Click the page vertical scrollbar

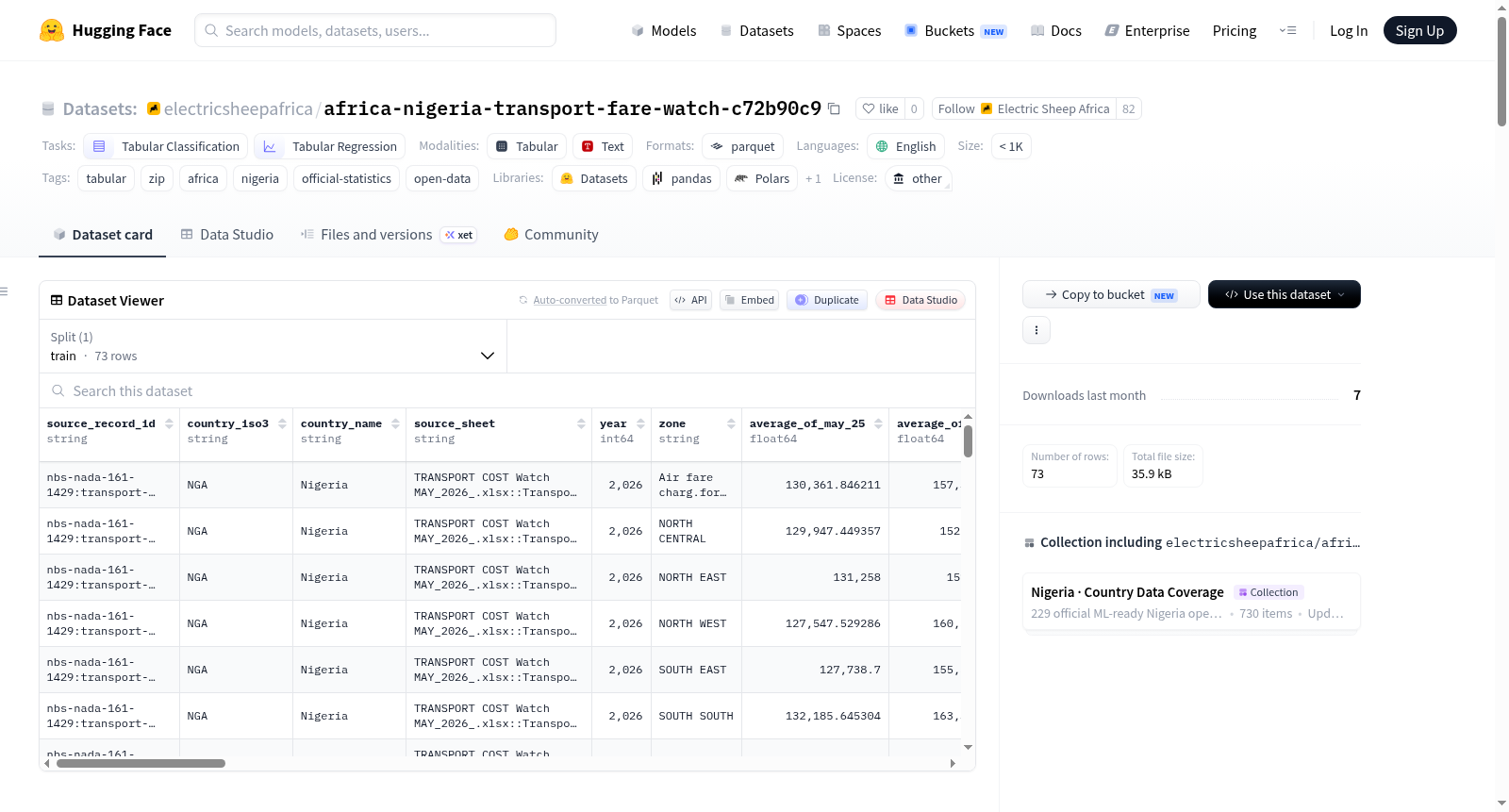pos(1501,71)
